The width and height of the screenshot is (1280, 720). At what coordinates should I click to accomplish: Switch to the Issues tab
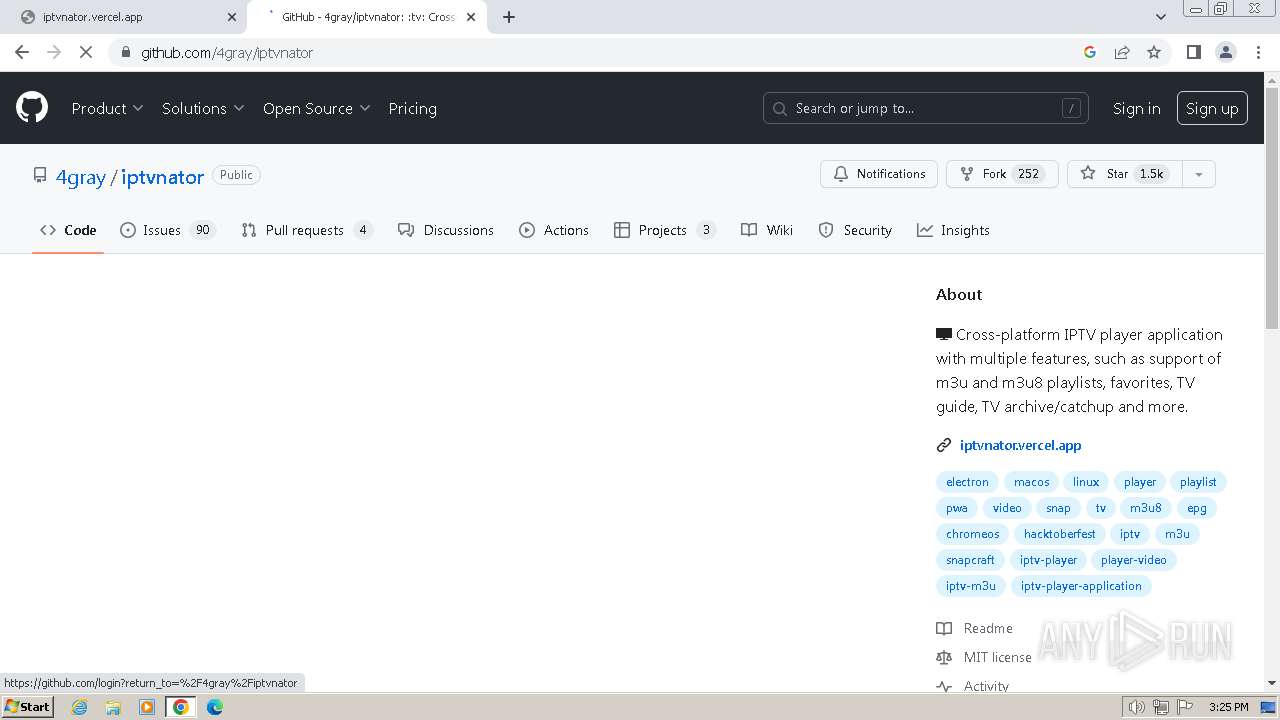(167, 230)
